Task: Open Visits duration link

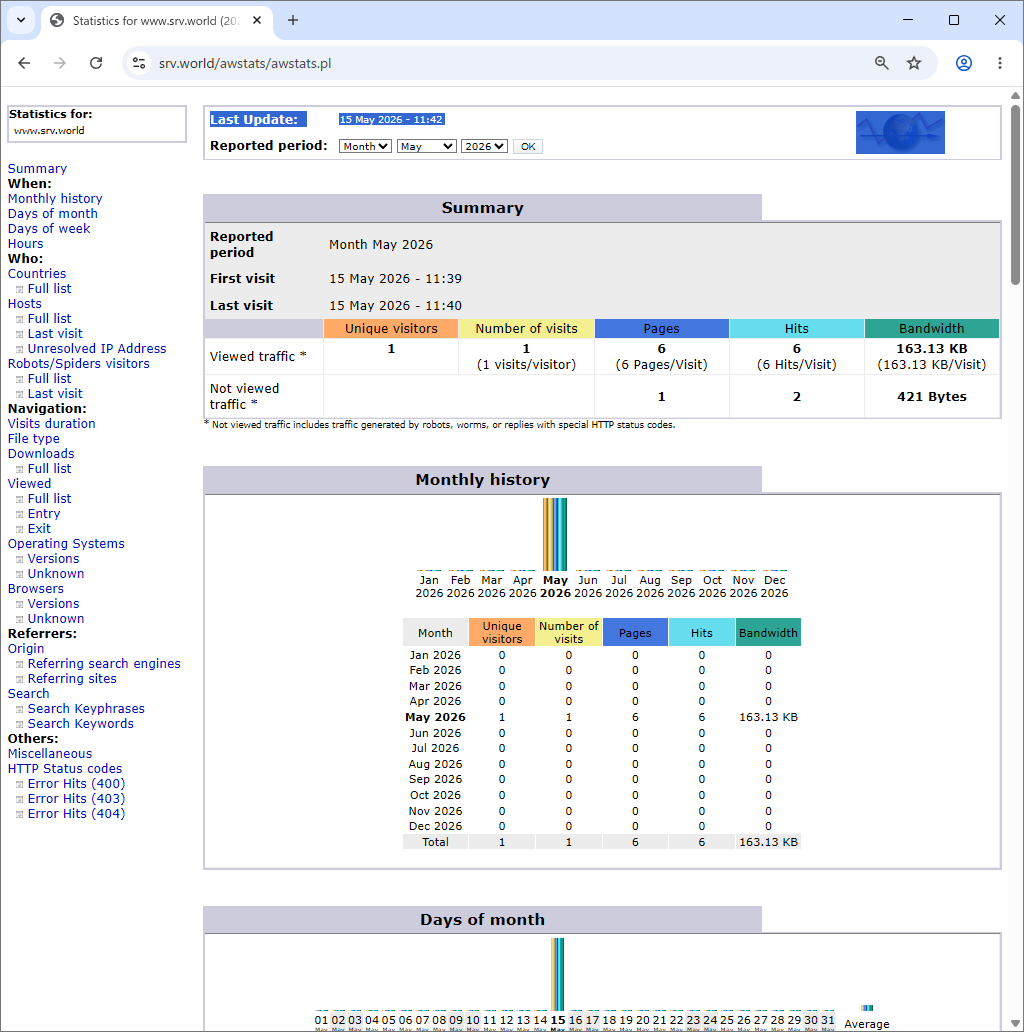Action: pos(51,423)
